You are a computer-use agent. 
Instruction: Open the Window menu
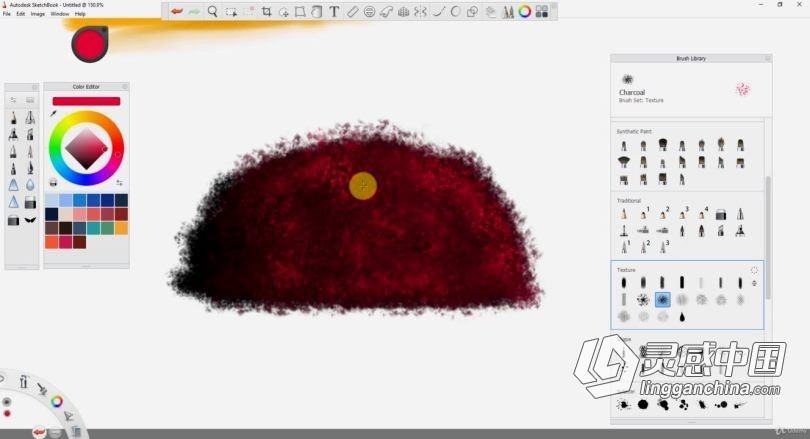(59, 14)
